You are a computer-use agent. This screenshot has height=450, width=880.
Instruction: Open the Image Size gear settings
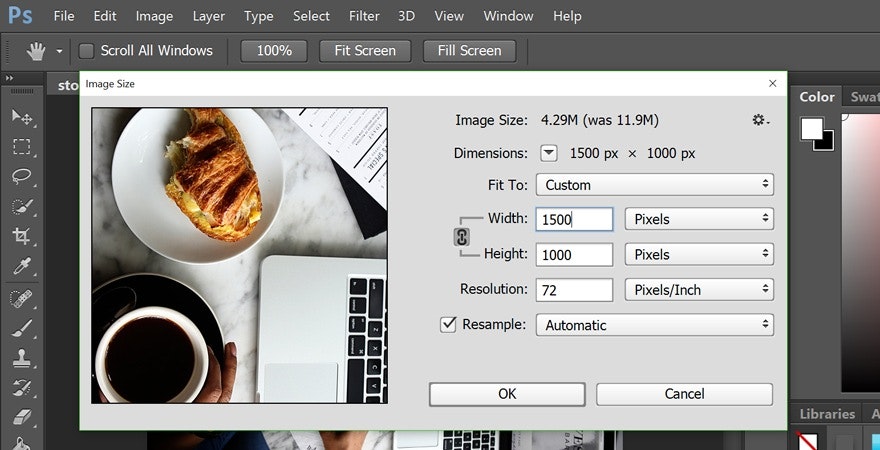pos(760,120)
